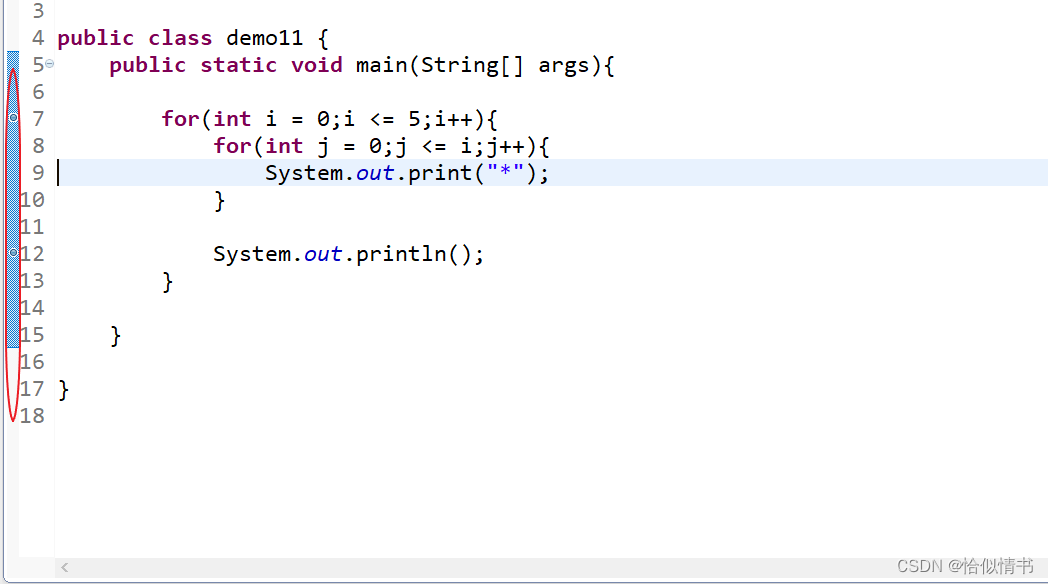Viewport: 1048px width, 584px height.
Task: Click the void keyword on line 5
Action: [317, 65]
